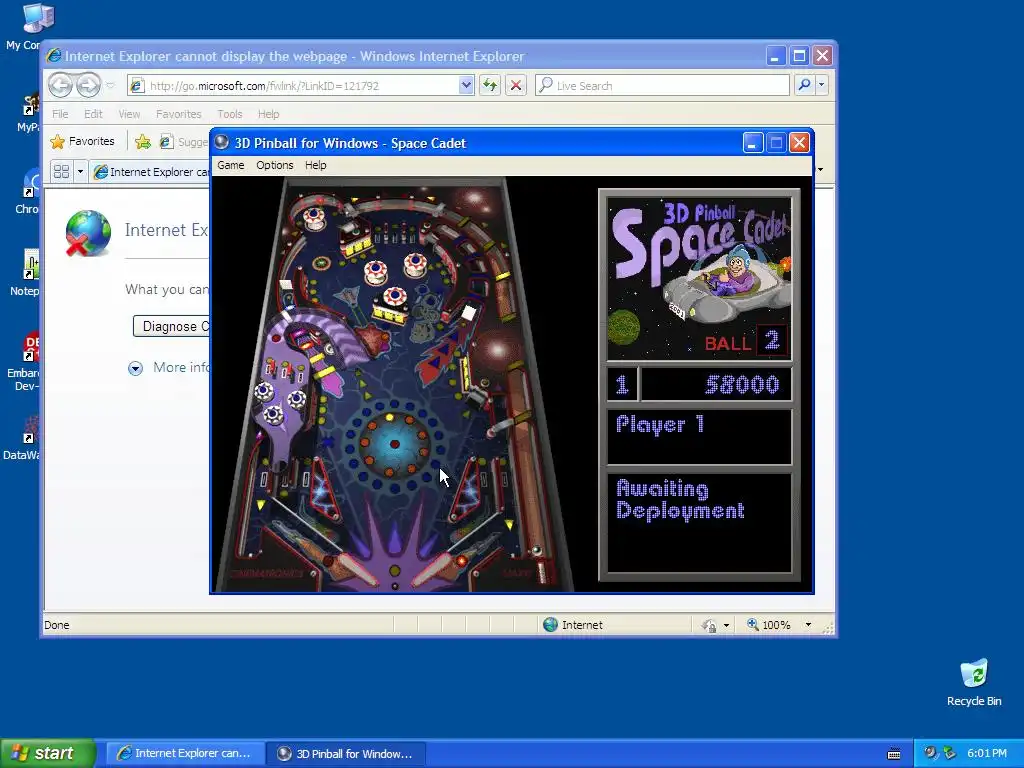Click the Awaiting Deployment message
The height and width of the screenshot is (768, 1024).
tap(680, 500)
